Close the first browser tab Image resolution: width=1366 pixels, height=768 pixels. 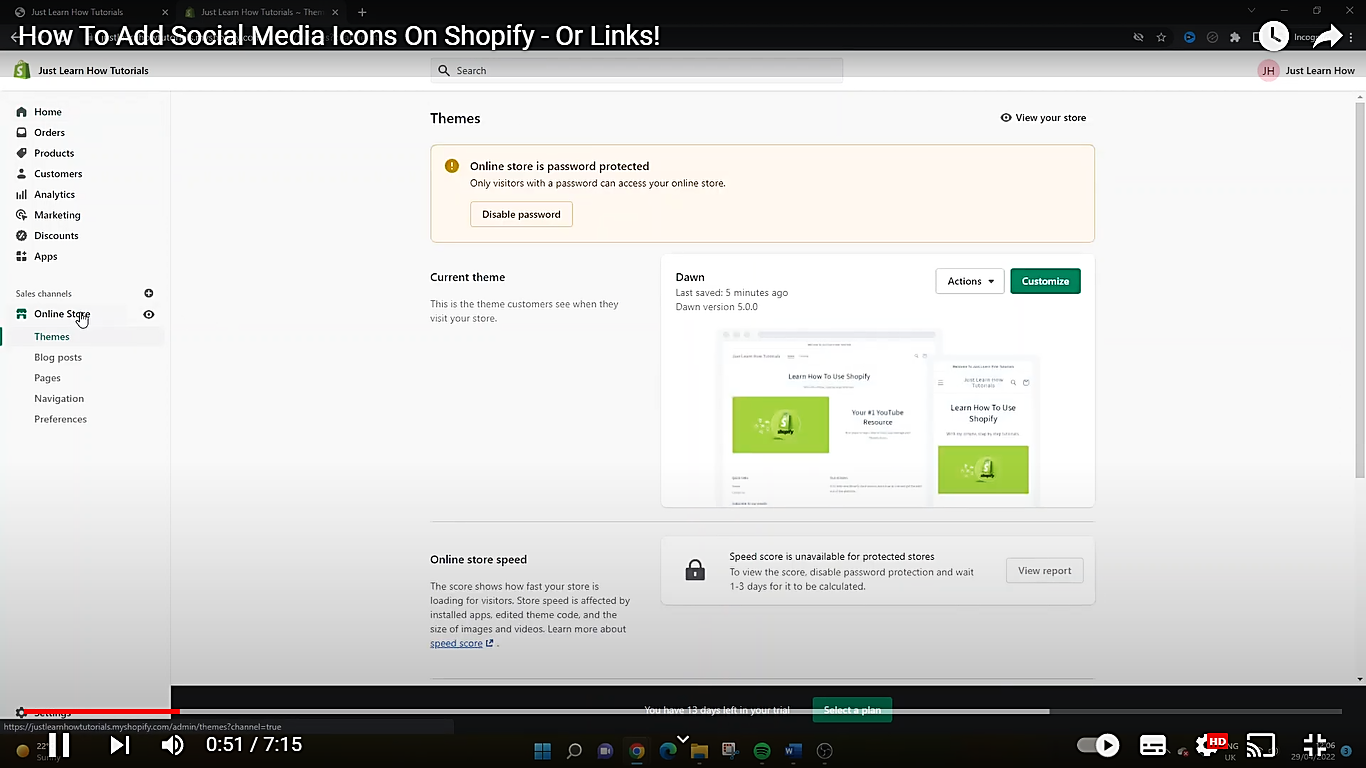165,12
